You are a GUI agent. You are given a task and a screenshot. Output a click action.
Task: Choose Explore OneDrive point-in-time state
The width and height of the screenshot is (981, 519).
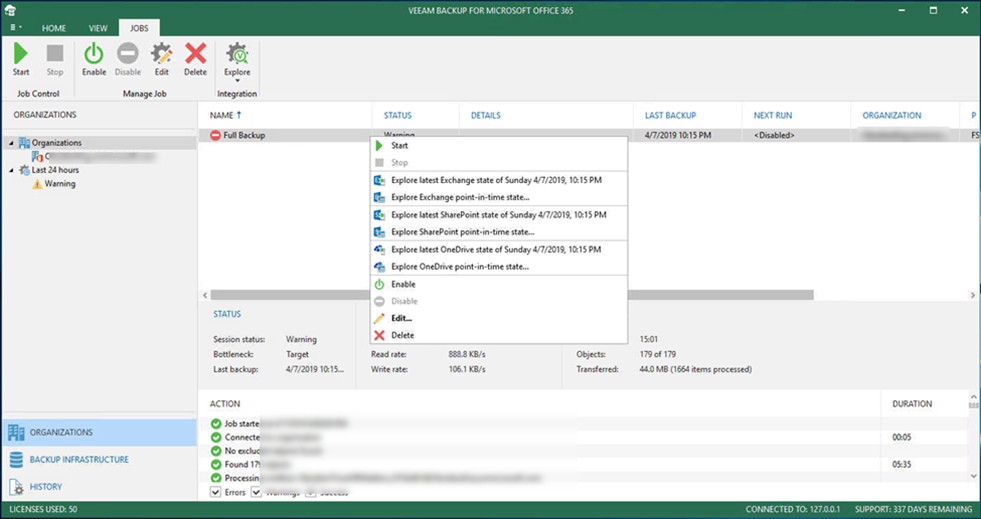click(499, 266)
